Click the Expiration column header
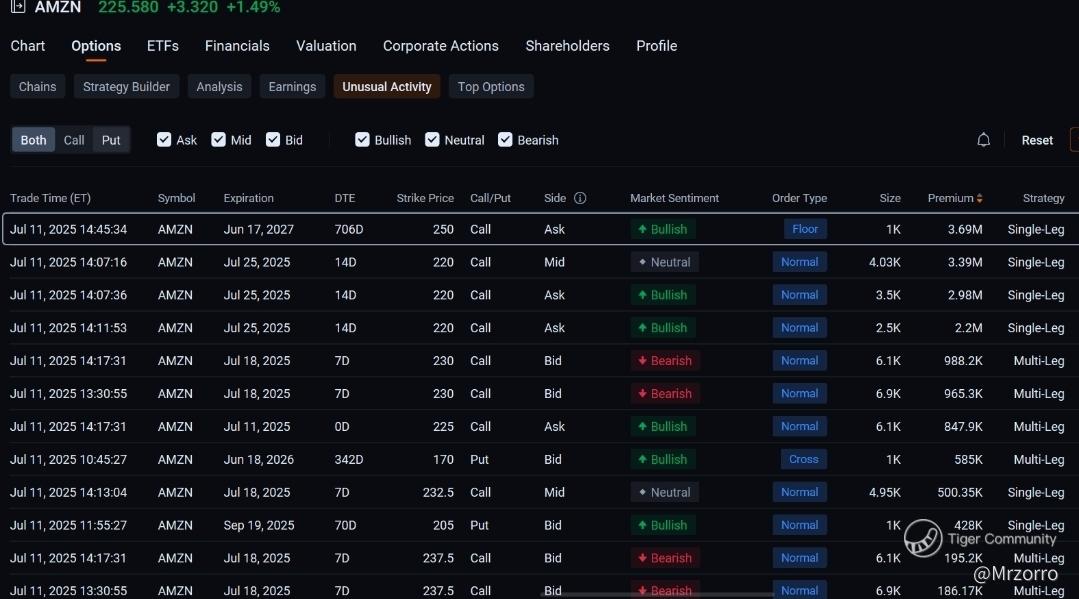Viewport: 1079px width, 599px height. point(248,198)
